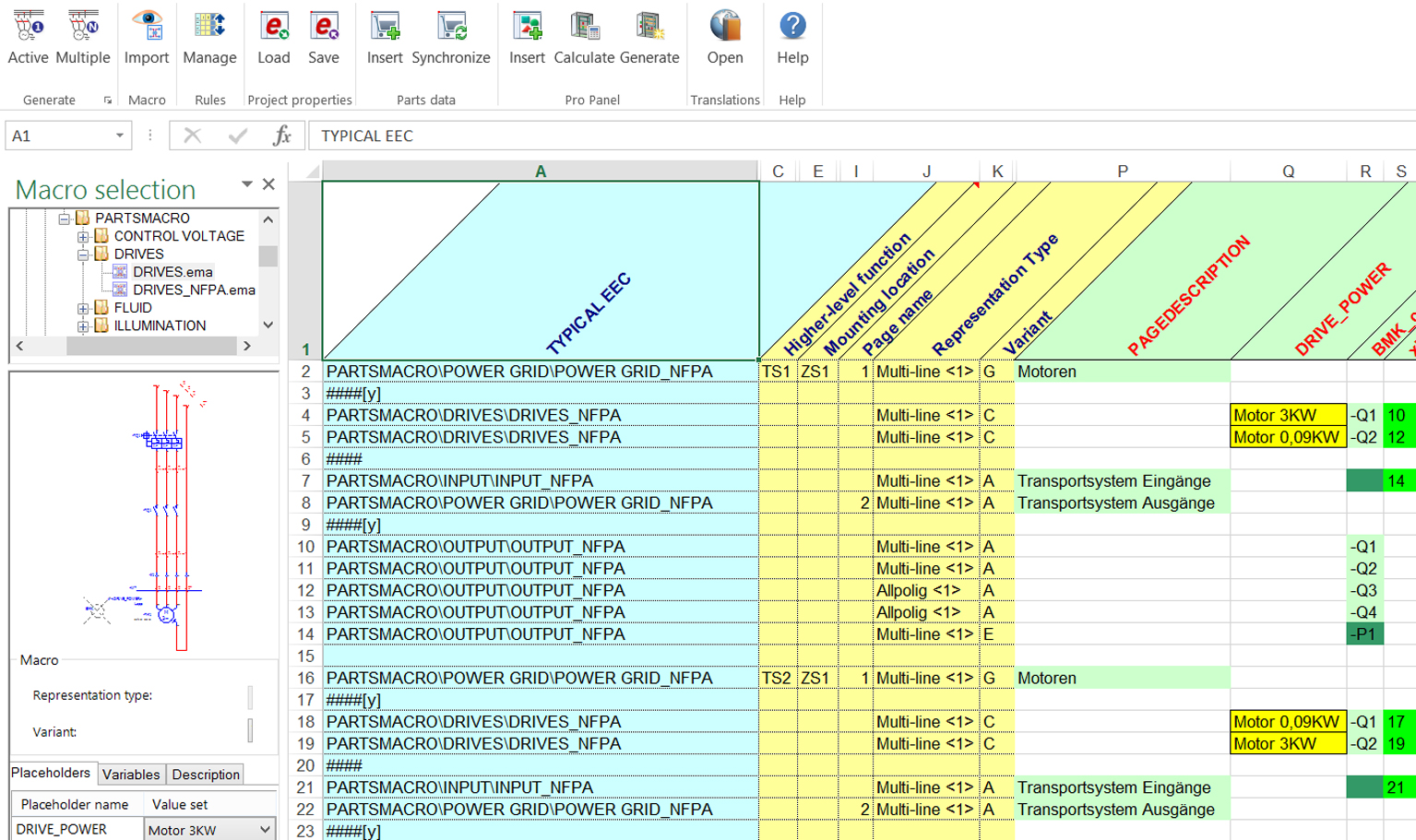Collapse the DRIVES folder in tree

(83, 254)
